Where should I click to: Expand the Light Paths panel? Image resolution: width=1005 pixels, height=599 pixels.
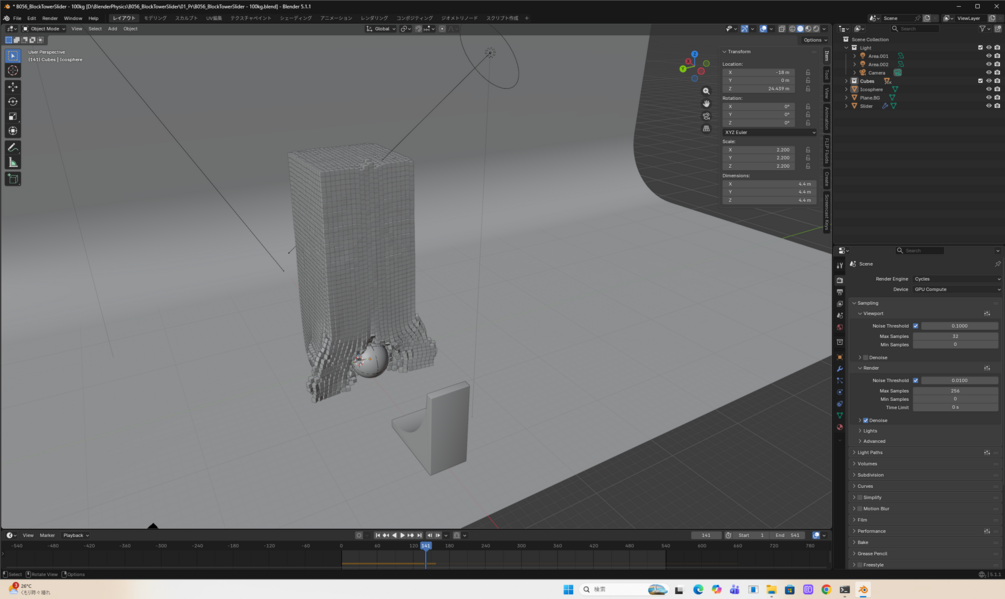(870, 452)
